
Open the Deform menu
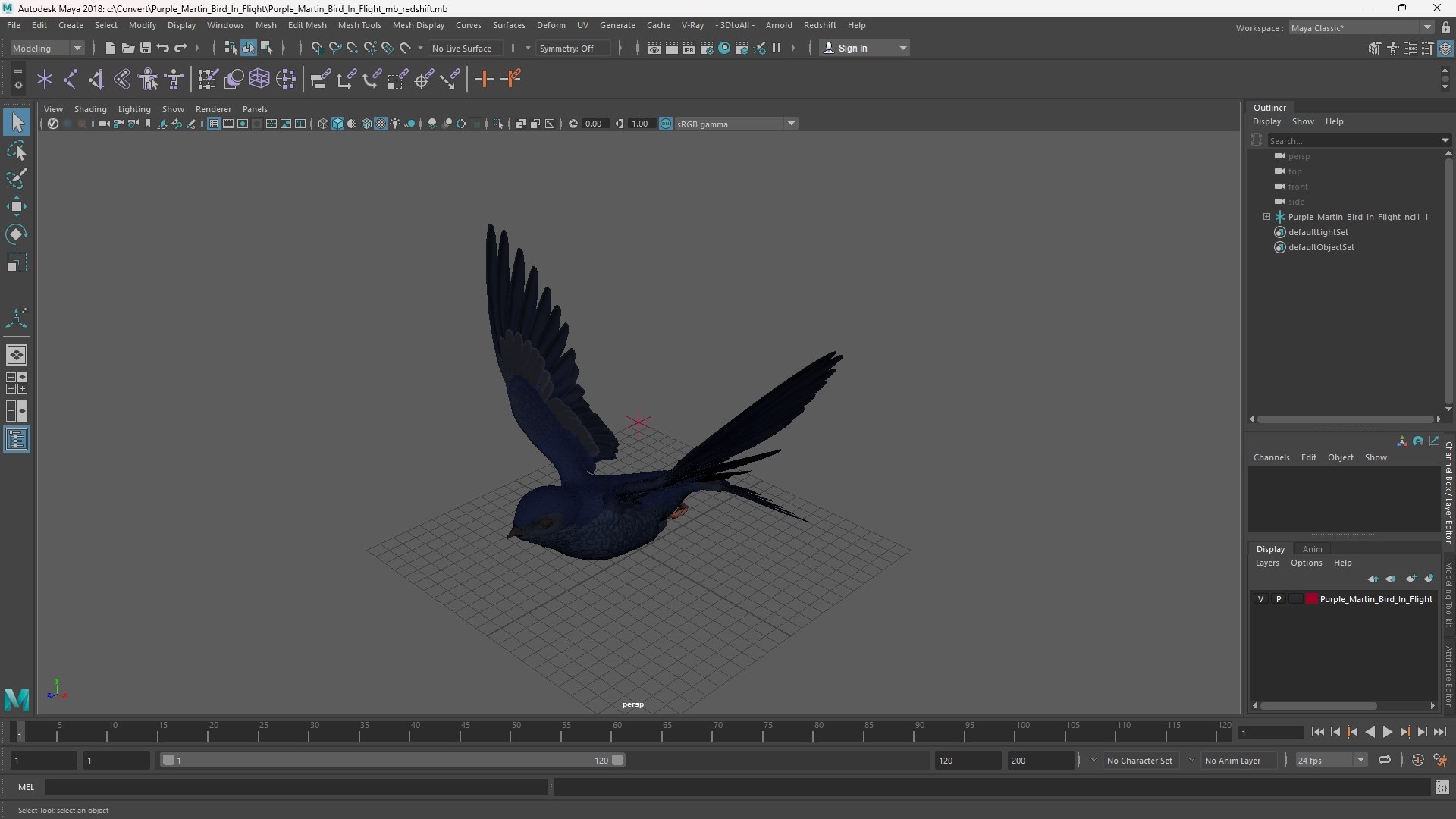coord(551,25)
